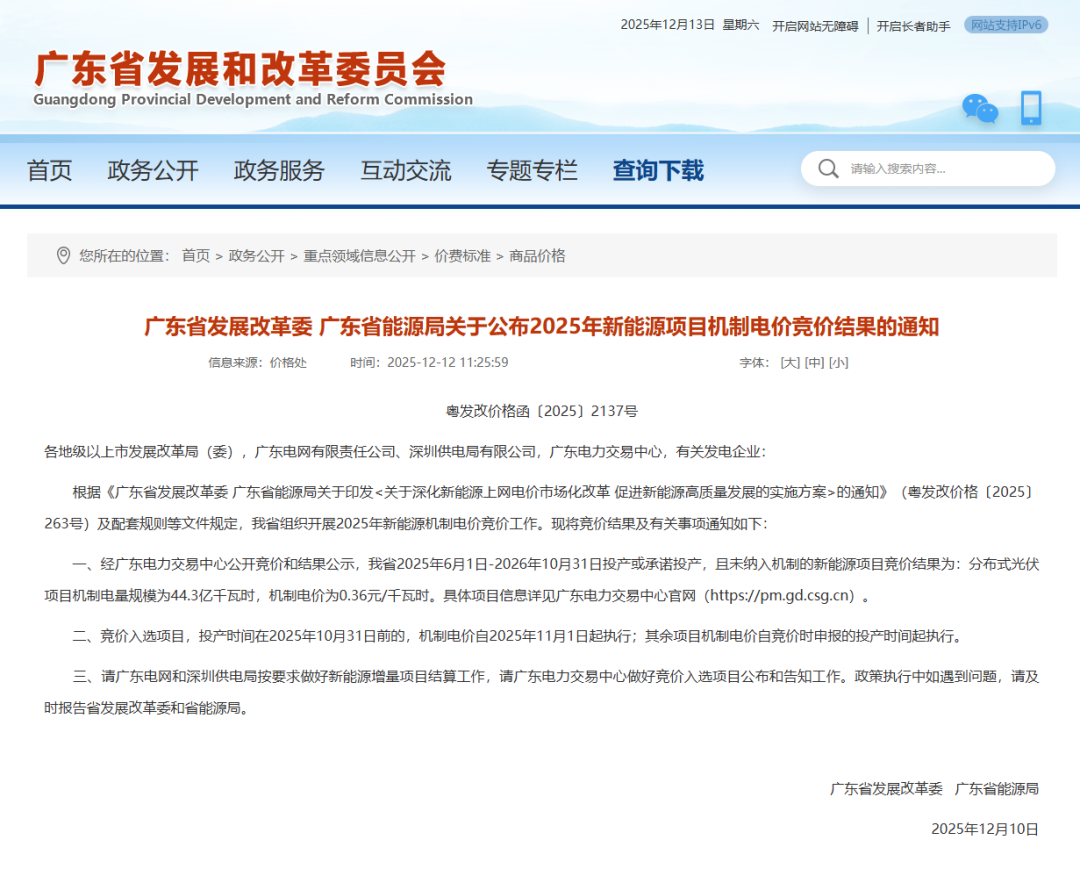Expand the 政务服务 navigation menu
This screenshot has height=876, width=1080.
click(x=279, y=171)
